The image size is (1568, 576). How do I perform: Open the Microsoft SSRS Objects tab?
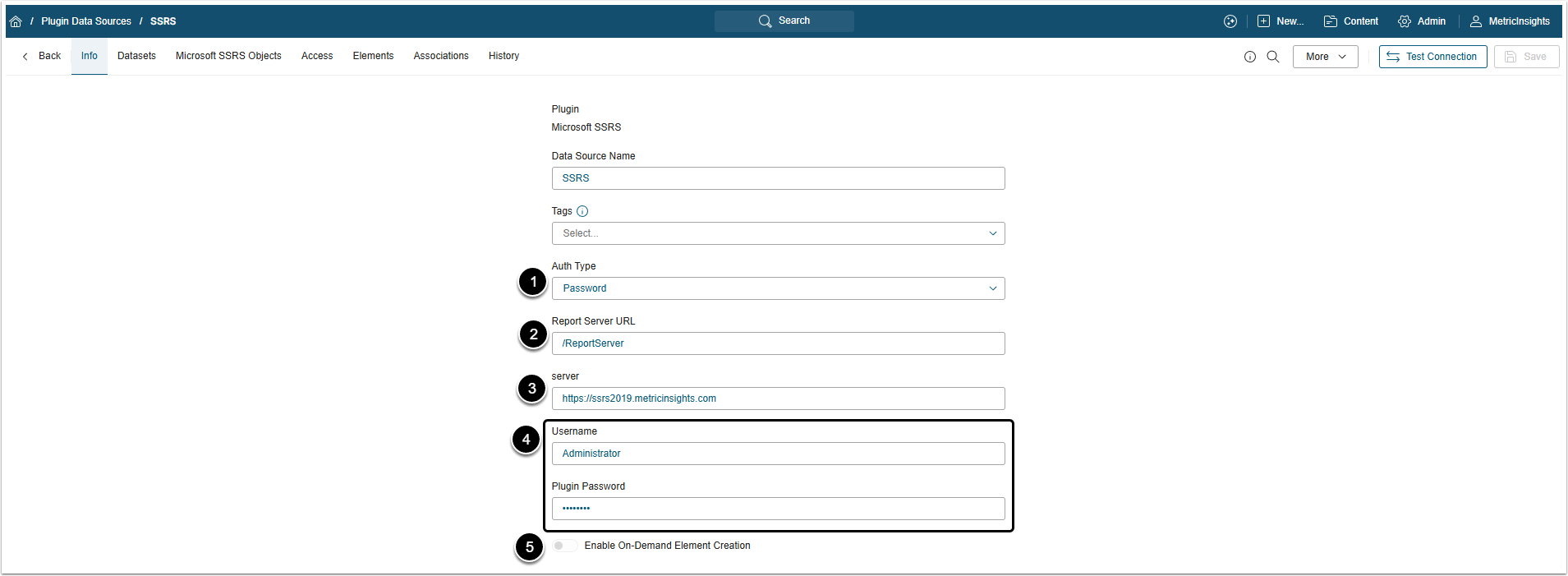click(228, 56)
